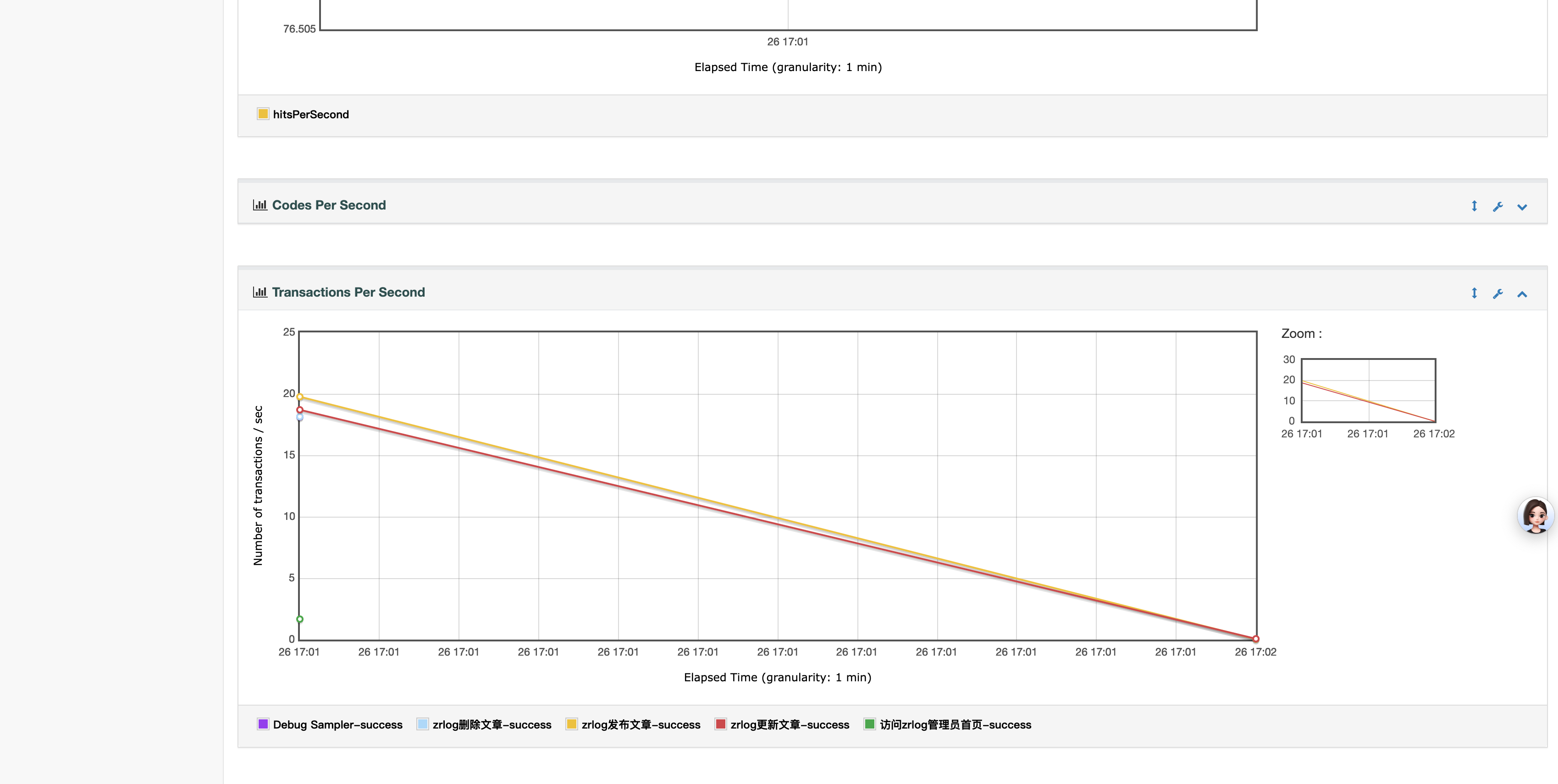Collapse the Transactions Per Second panel chevron

[x=1522, y=294]
